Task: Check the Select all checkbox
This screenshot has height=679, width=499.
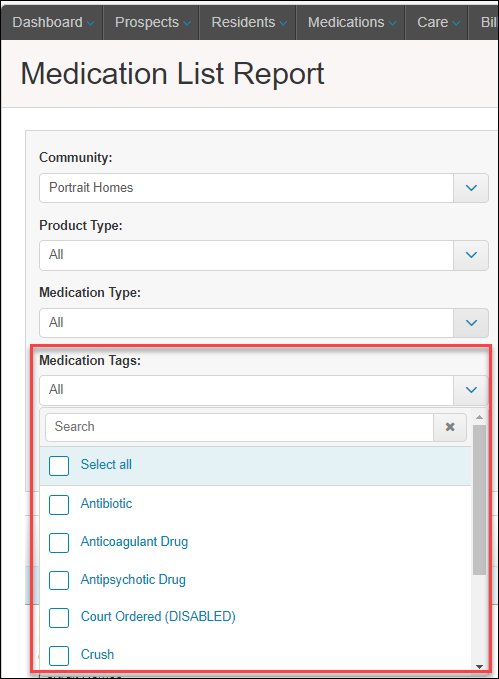Action: 59,466
